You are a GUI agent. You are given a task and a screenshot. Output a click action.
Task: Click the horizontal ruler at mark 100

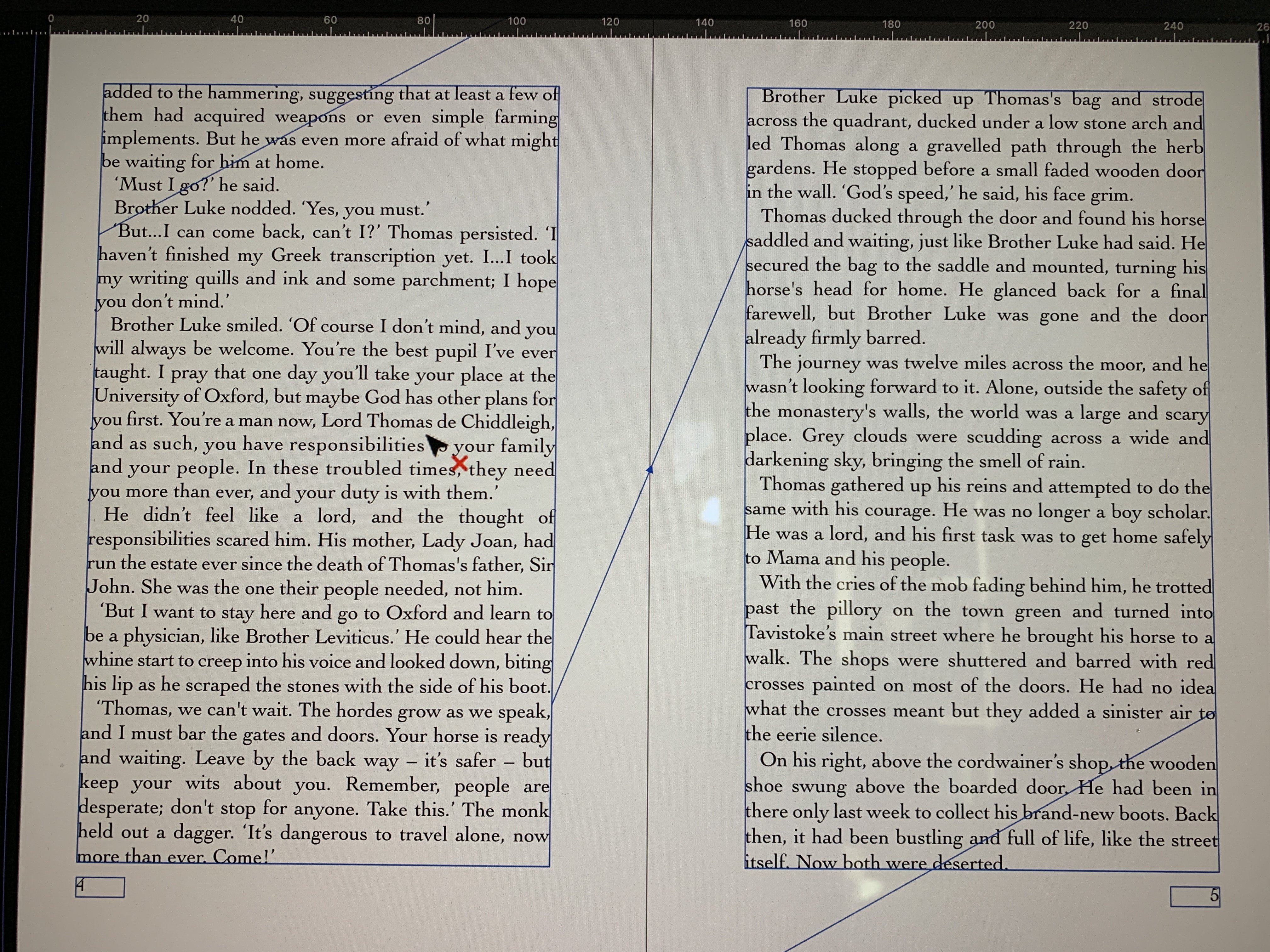click(x=516, y=21)
